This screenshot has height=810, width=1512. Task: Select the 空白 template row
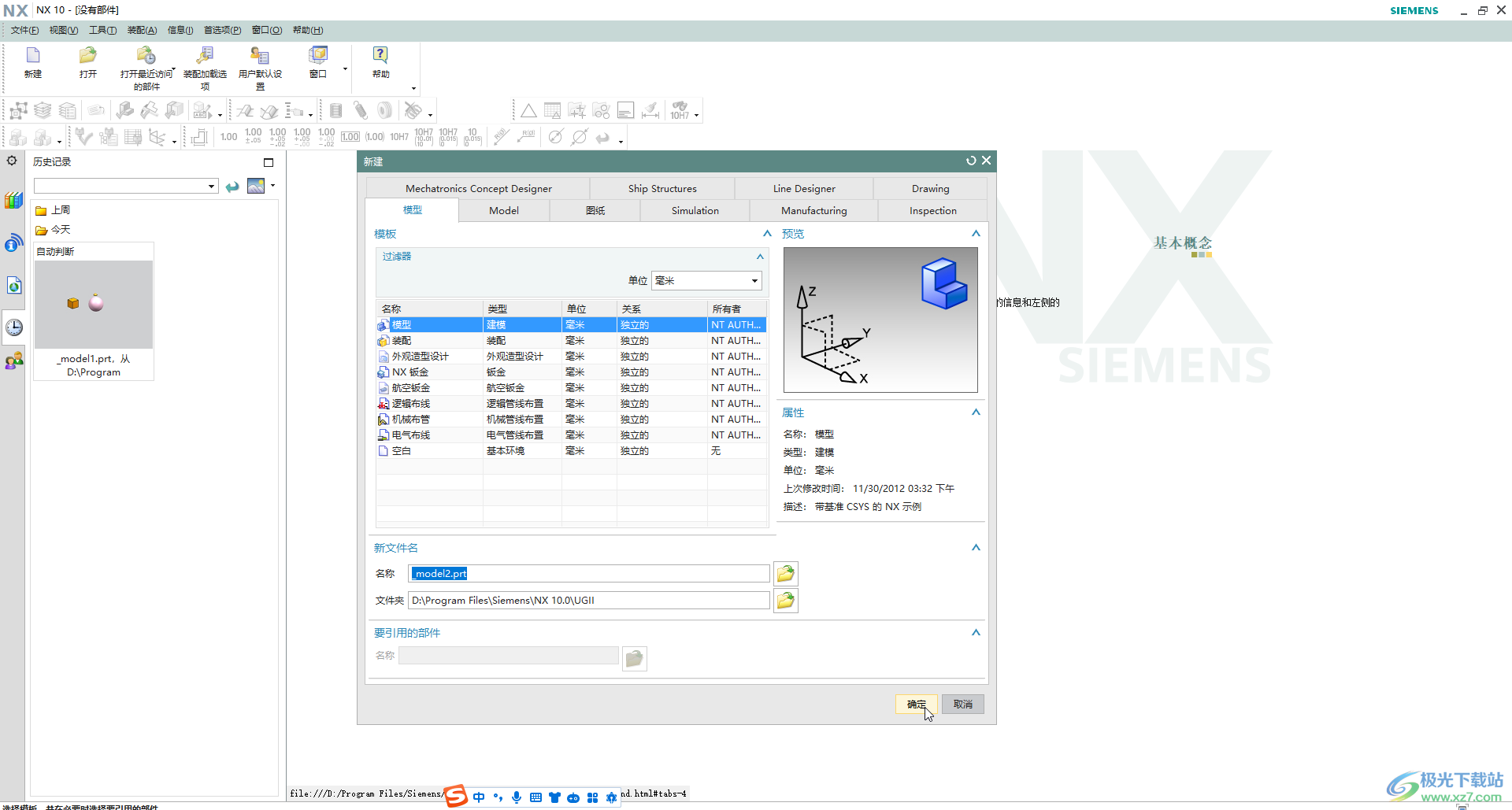(x=571, y=451)
